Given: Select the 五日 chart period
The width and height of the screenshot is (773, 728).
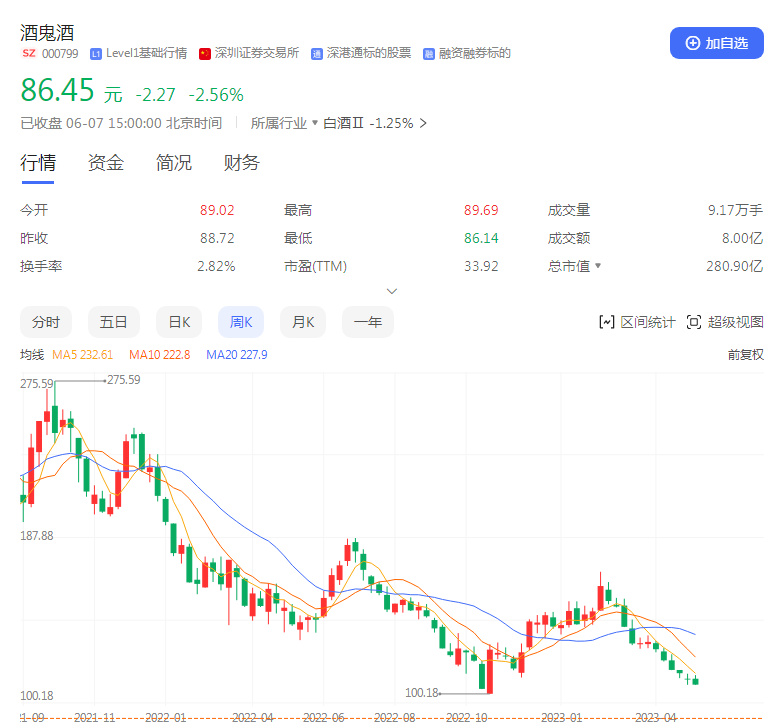Looking at the screenshot, I should [114, 322].
